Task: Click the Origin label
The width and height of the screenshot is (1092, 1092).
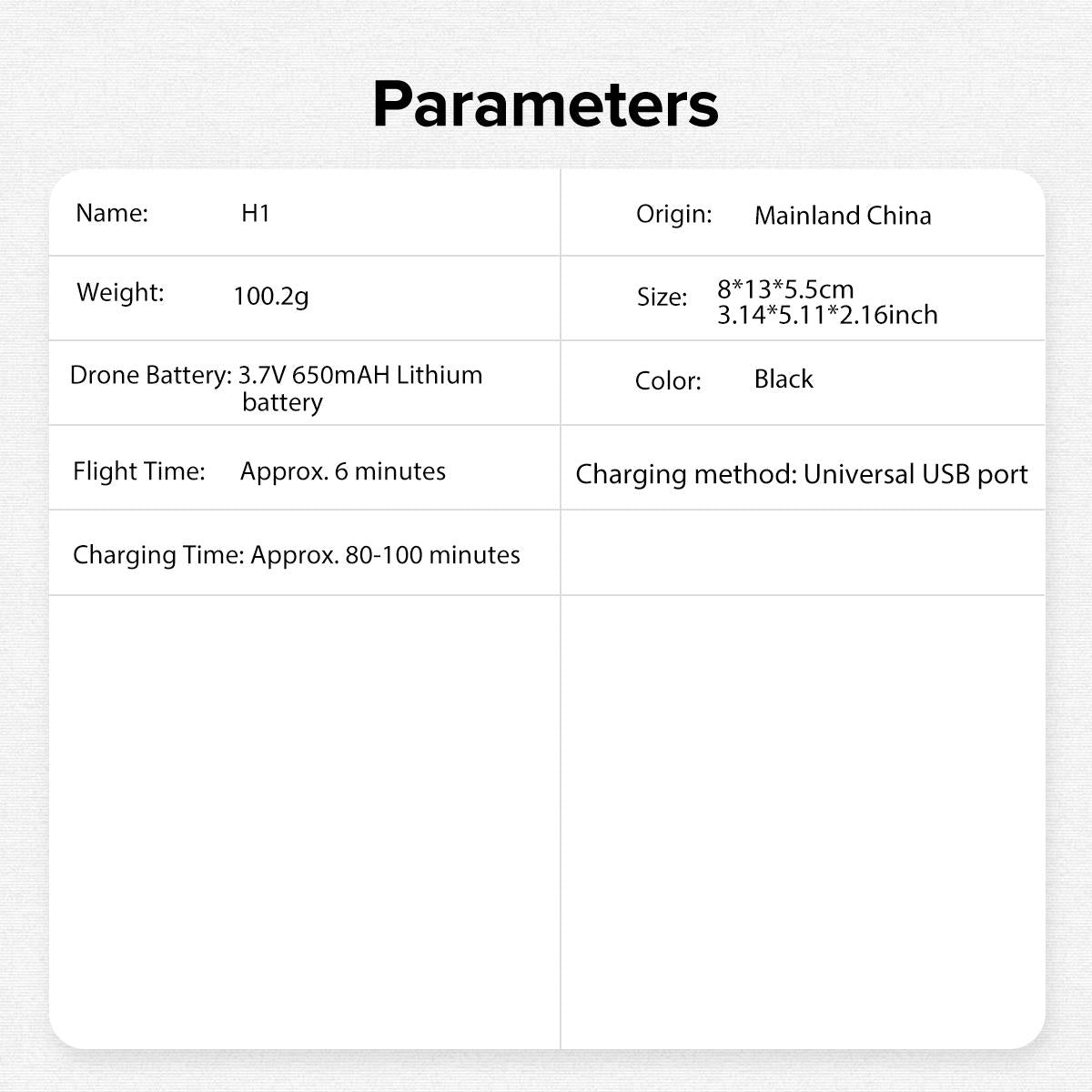Action: pos(673,215)
